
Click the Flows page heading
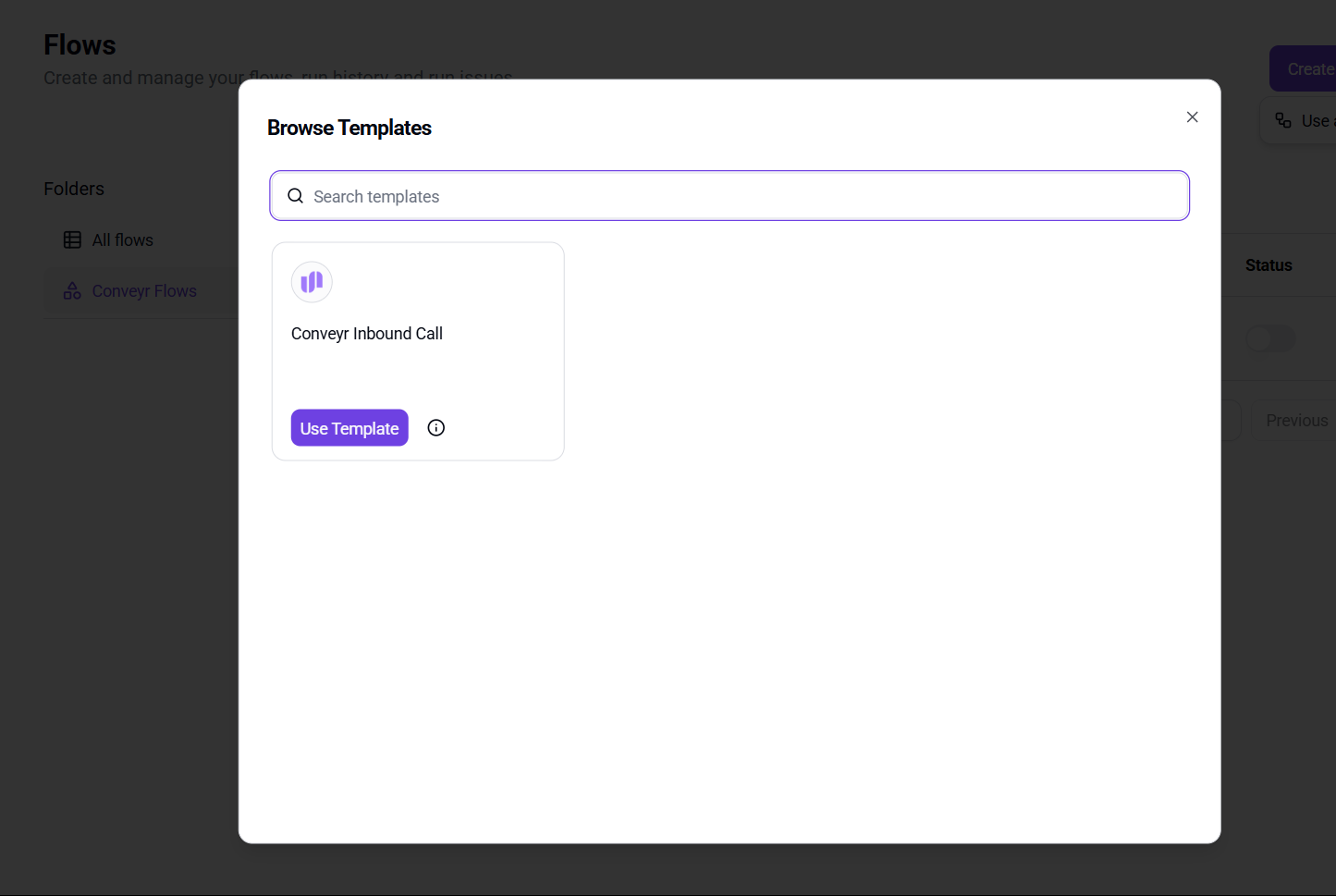80,45
